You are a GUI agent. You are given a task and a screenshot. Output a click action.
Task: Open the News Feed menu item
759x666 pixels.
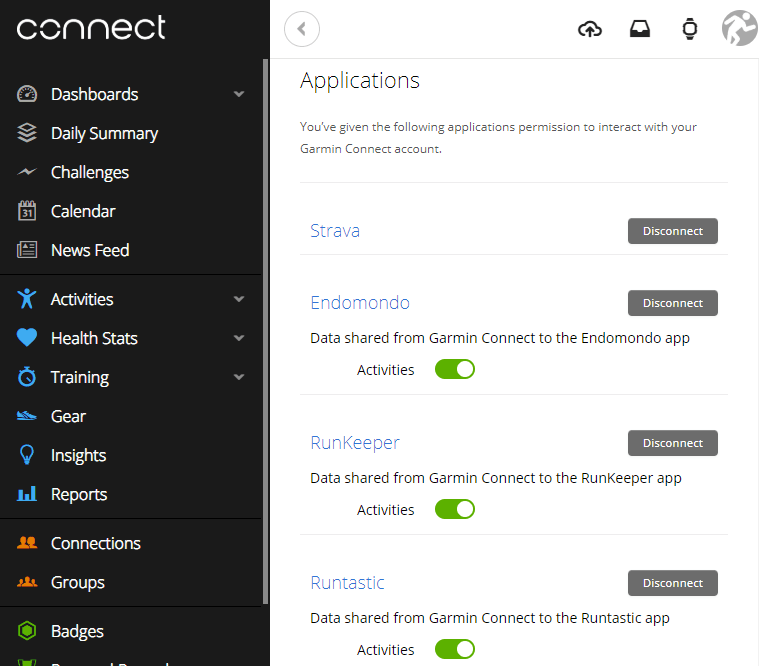pyautogui.click(x=90, y=250)
